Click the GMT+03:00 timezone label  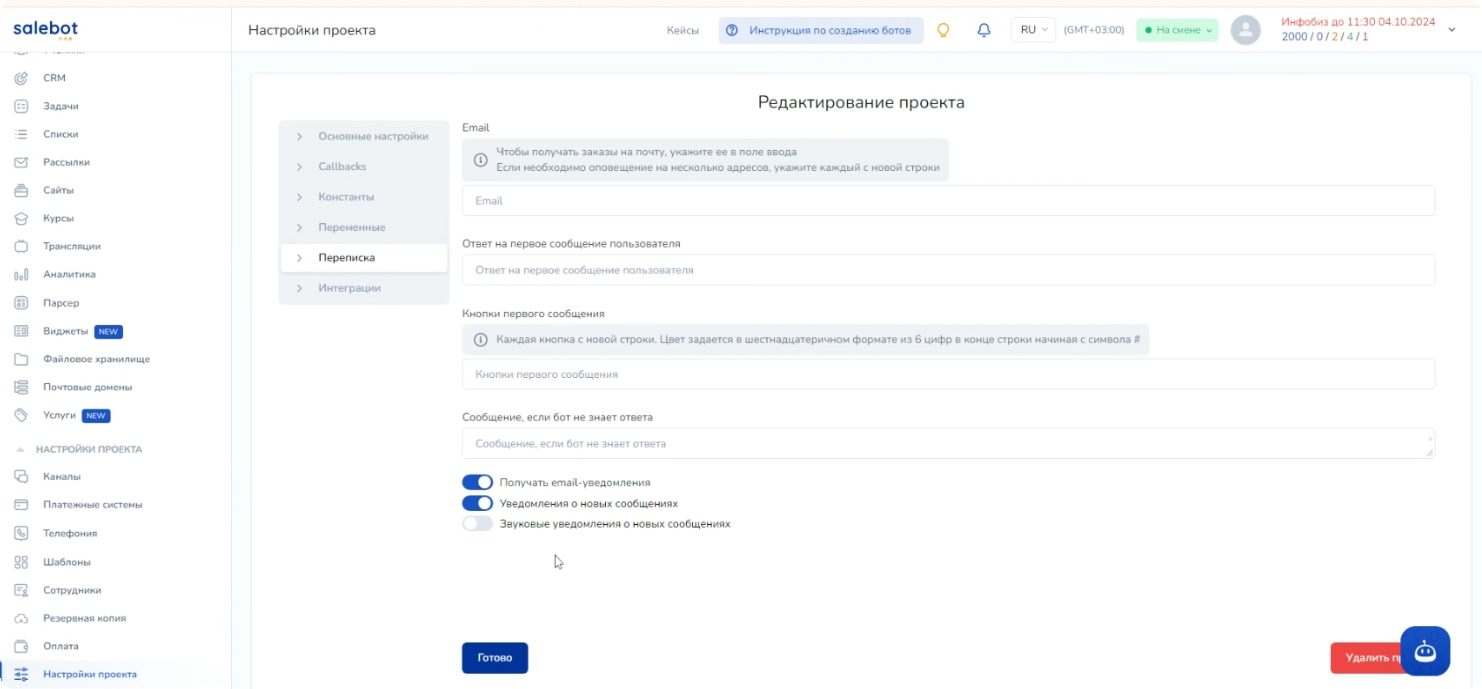1094,30
